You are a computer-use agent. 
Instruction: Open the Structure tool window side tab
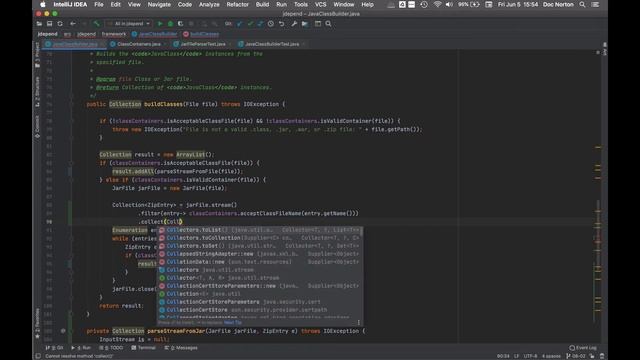pos(37,92)
